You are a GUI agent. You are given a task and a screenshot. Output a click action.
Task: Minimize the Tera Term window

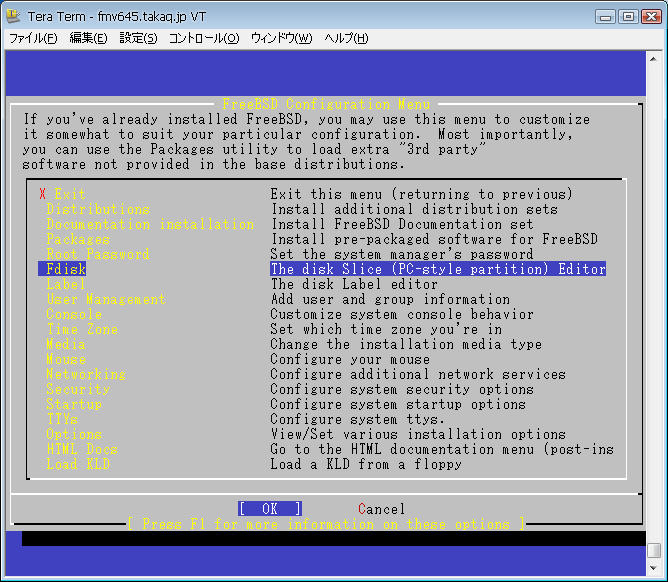click(x=605, y=17)
